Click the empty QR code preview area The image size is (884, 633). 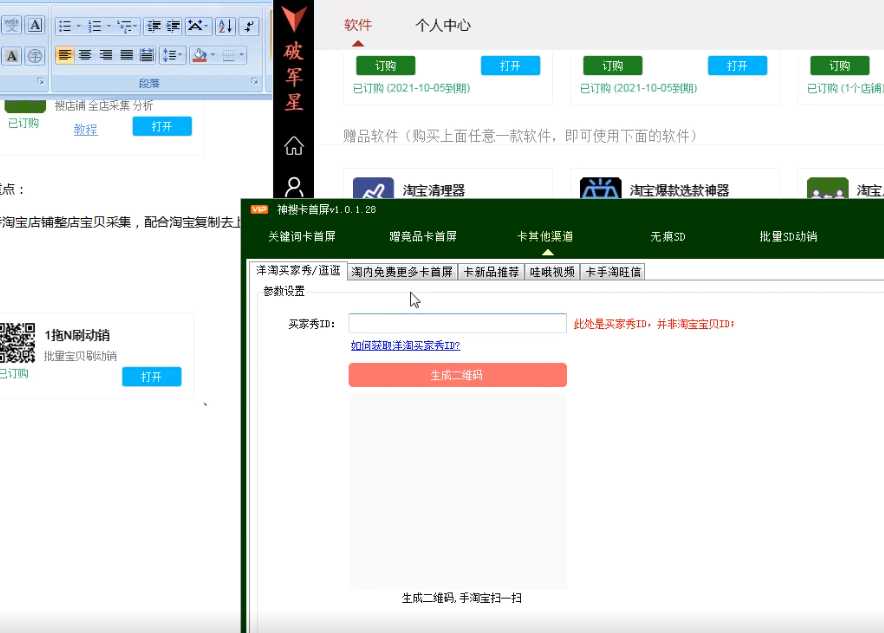[457, 491]
